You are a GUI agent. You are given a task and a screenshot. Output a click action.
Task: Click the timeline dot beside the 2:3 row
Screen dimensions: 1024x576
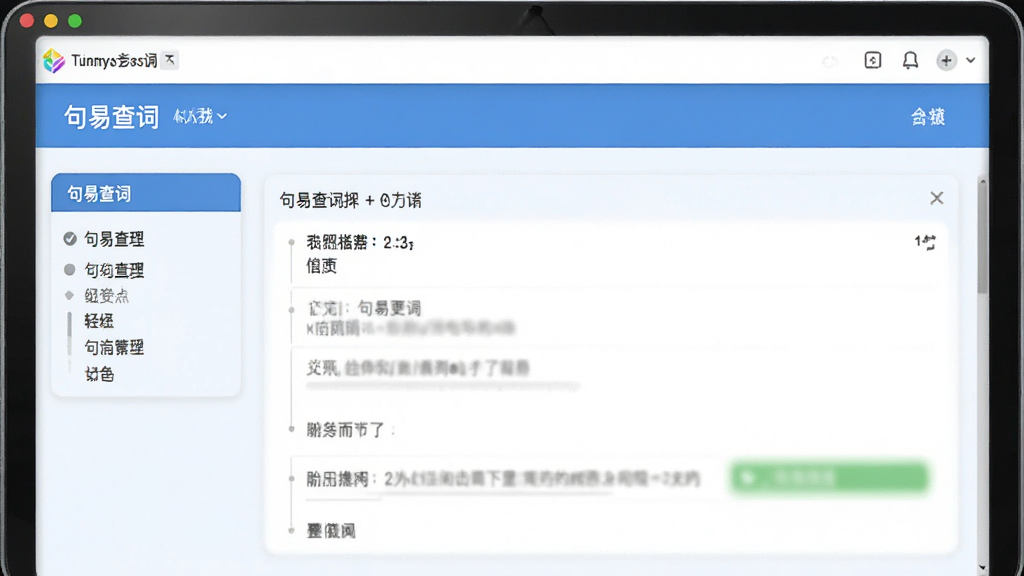[291, 242]
